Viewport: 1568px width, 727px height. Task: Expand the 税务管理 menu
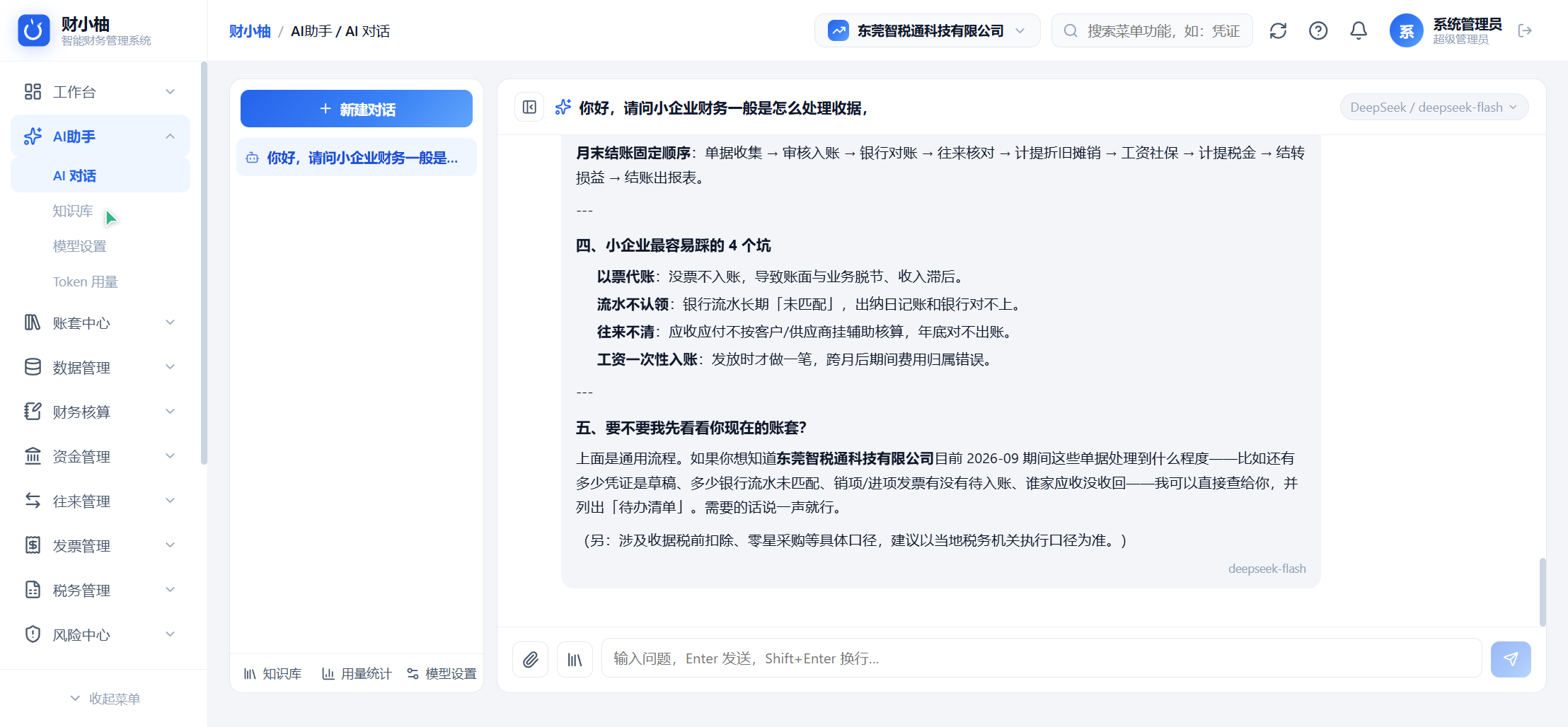[x=100, y=591]
